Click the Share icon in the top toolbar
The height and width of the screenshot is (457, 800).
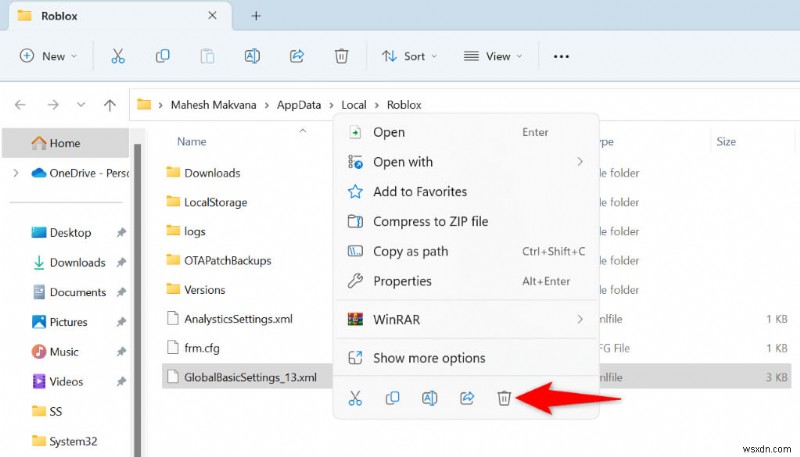296,56
